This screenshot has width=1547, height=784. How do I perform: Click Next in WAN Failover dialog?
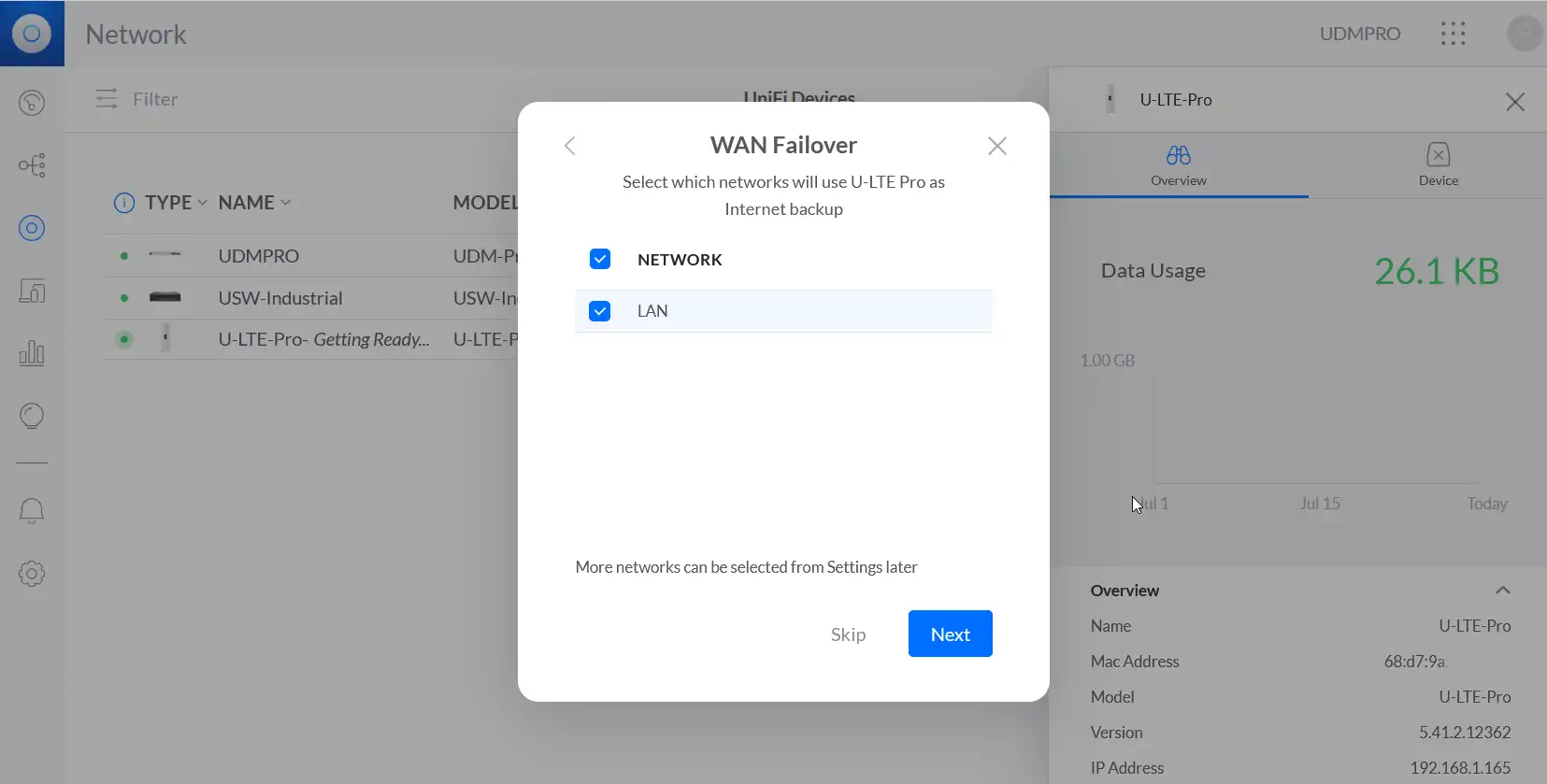click(x=950, y=634)
